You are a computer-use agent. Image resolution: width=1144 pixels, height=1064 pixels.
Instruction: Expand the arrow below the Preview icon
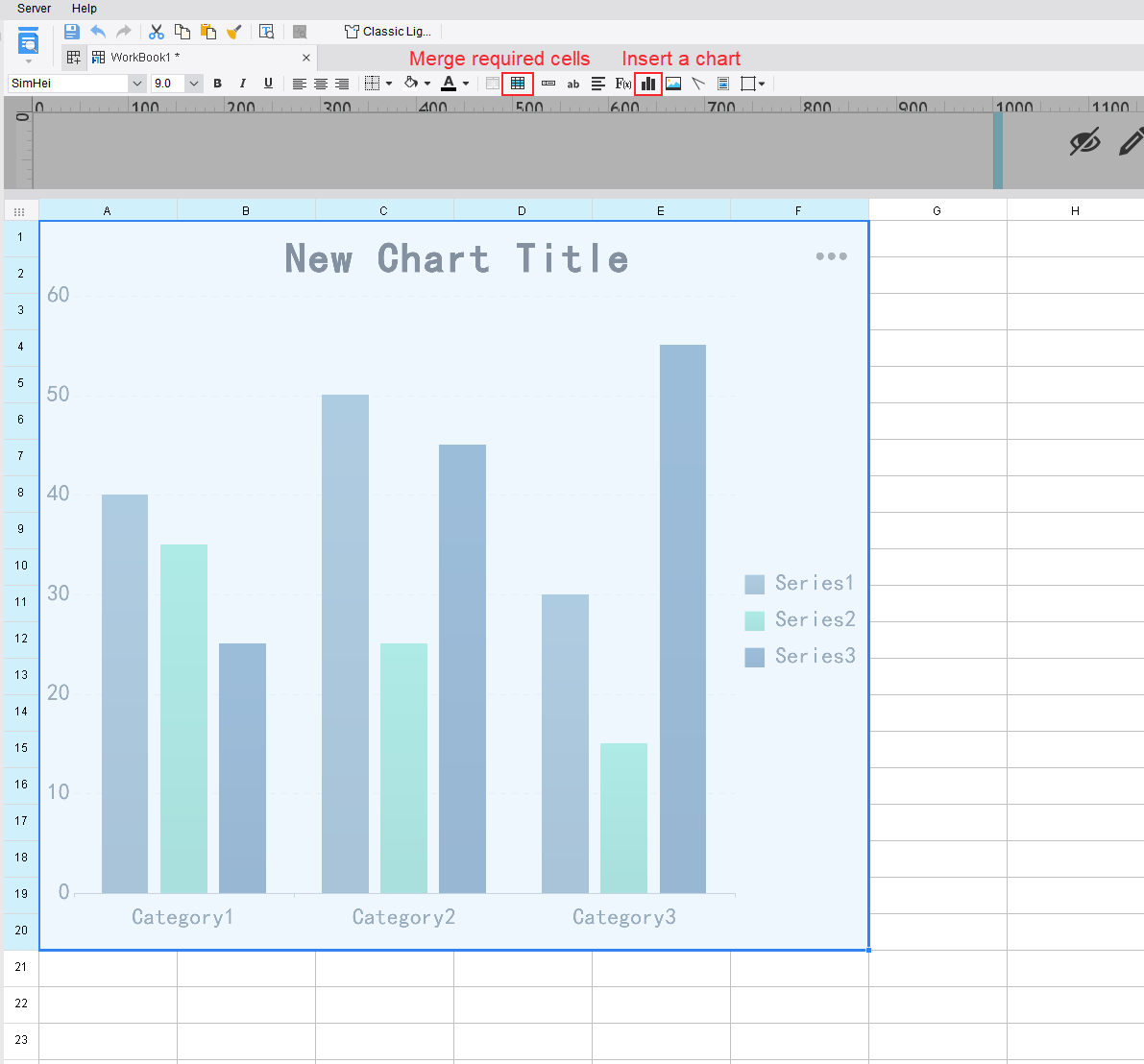coord(29,61)
